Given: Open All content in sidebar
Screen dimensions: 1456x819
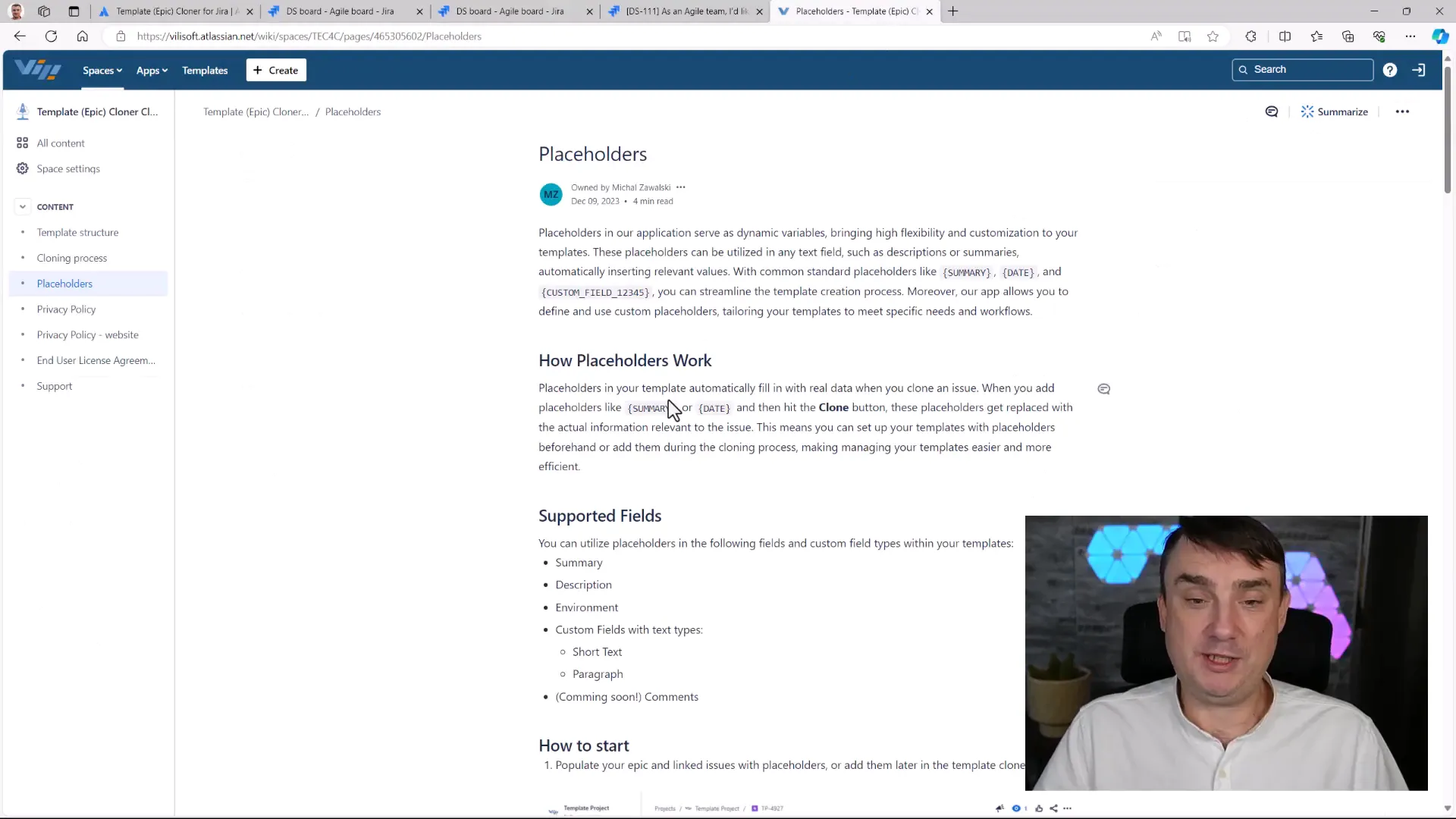Looking at the screenshot, I should click(61, 143).
